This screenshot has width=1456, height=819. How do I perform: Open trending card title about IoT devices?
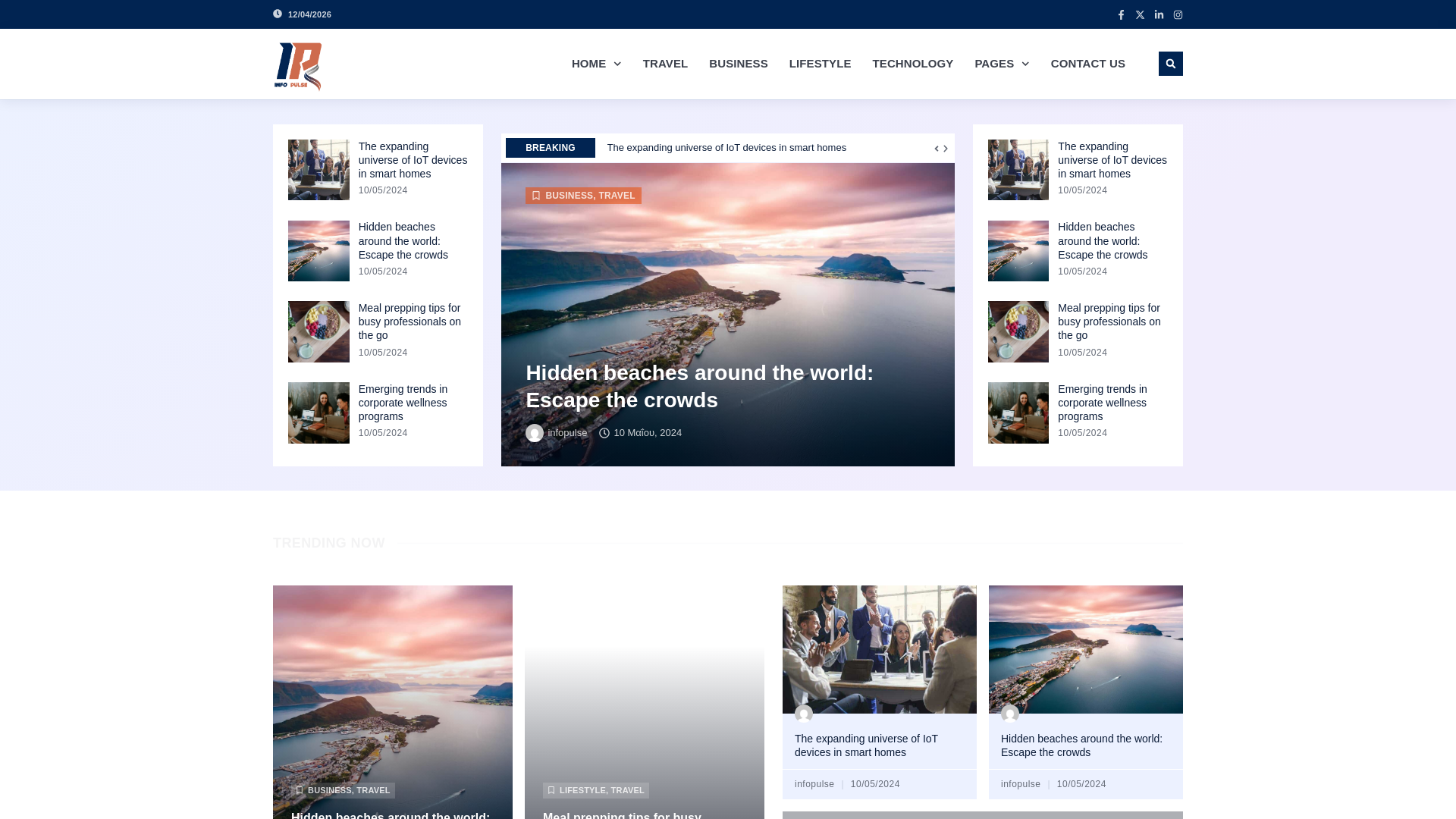(866, 745)
